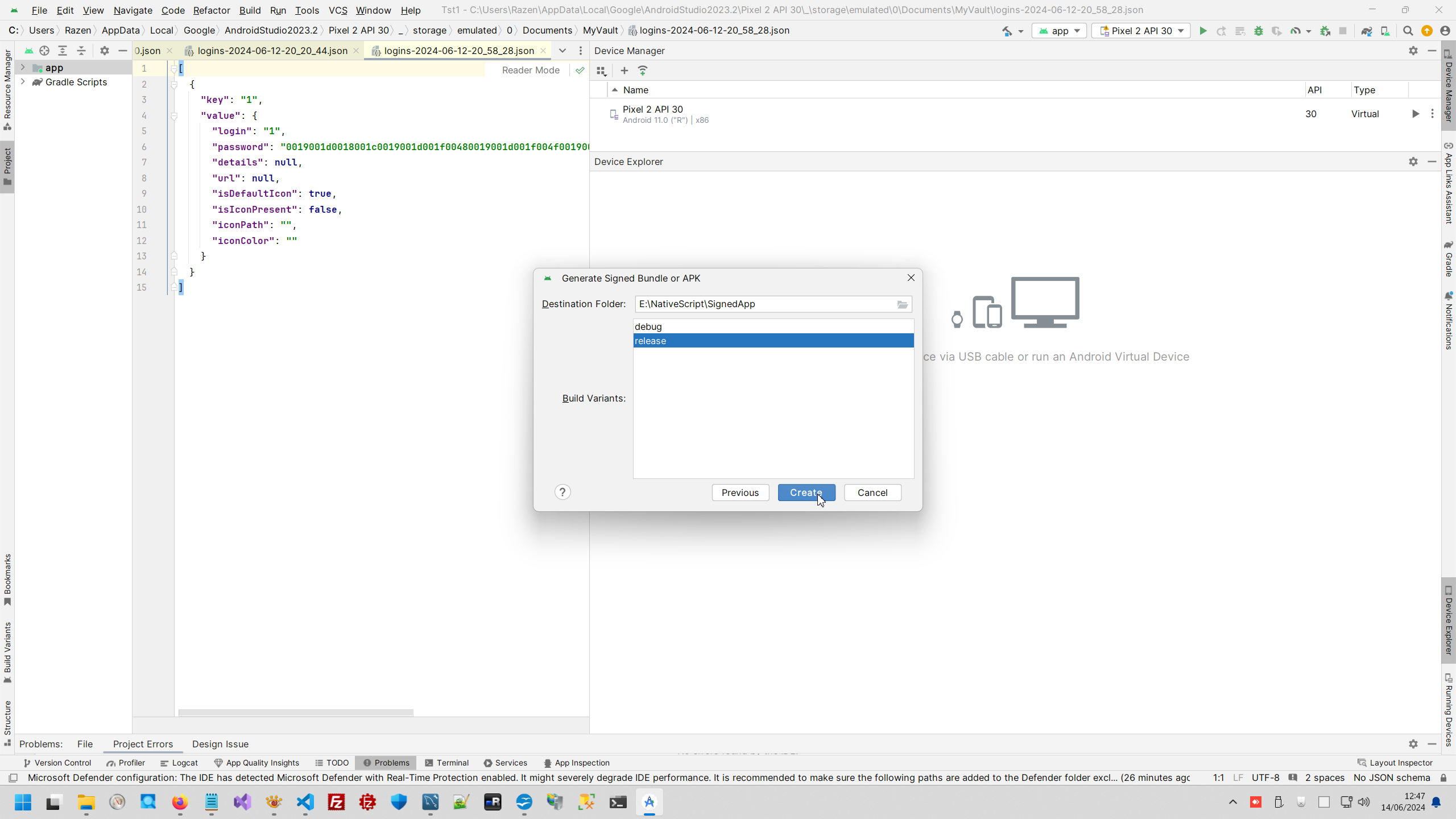
Task: Click the pair devices over Wi-Fi icon
Action: point(643,71)
